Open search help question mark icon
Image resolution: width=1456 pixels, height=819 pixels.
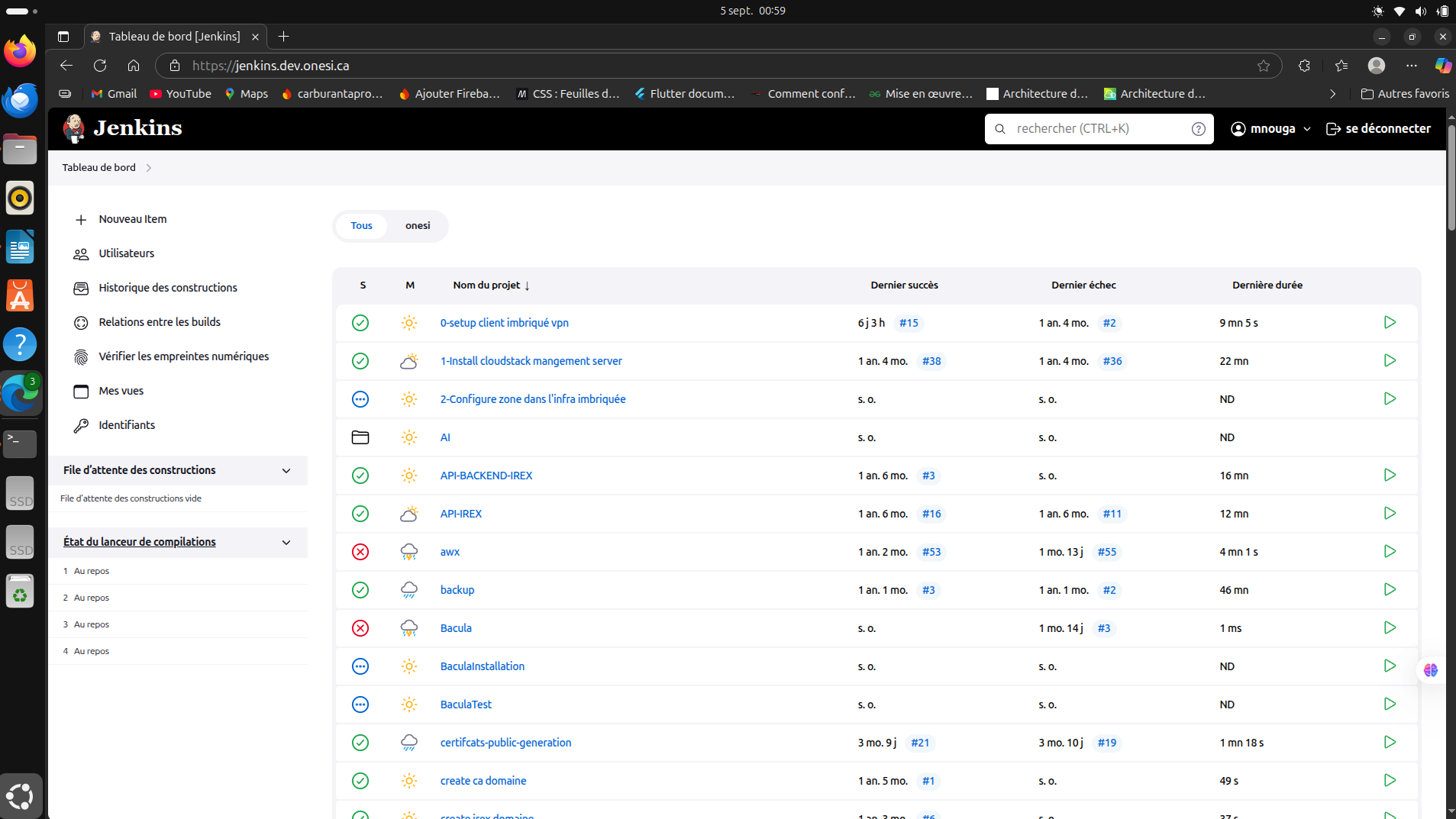click(1199, 129)
